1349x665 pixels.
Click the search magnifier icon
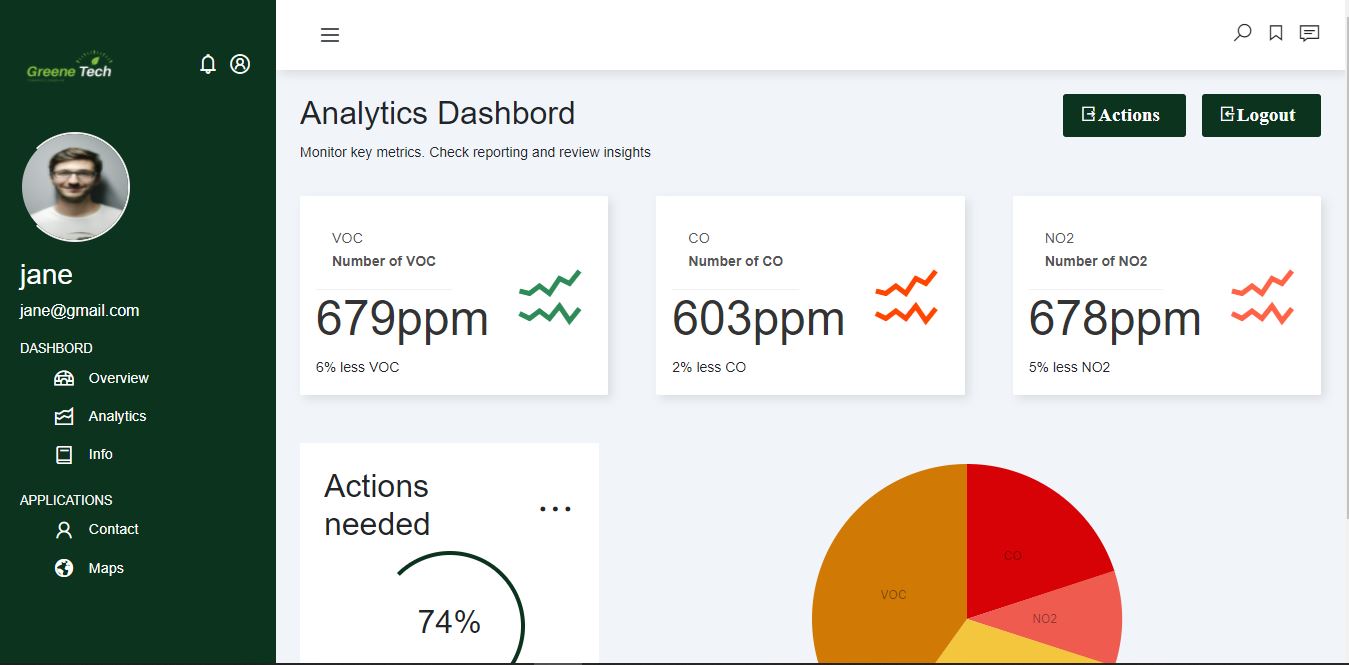(x=1242, y=33)
